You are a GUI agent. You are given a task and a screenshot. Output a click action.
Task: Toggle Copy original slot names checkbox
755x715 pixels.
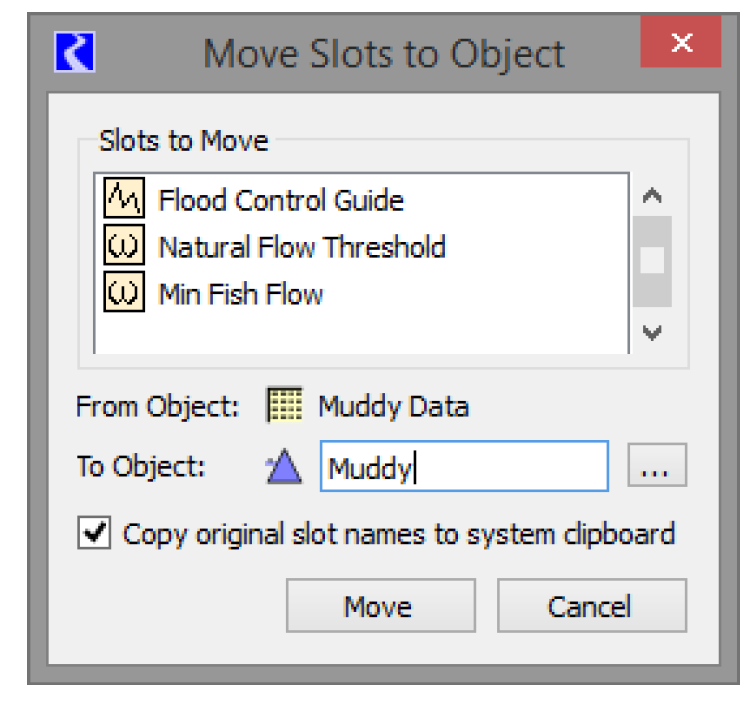94,534
